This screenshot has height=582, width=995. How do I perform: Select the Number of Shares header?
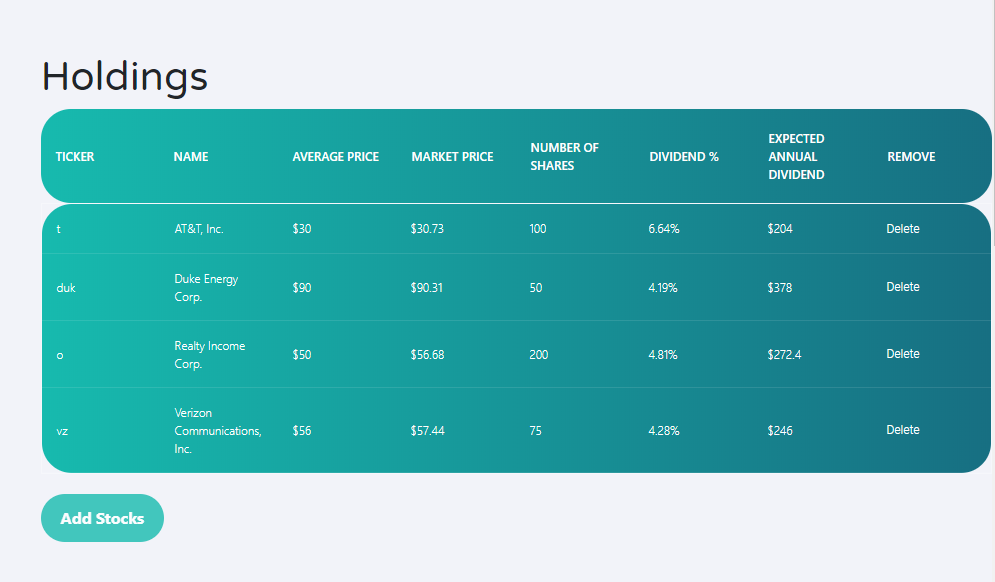(x=564, y=157)
